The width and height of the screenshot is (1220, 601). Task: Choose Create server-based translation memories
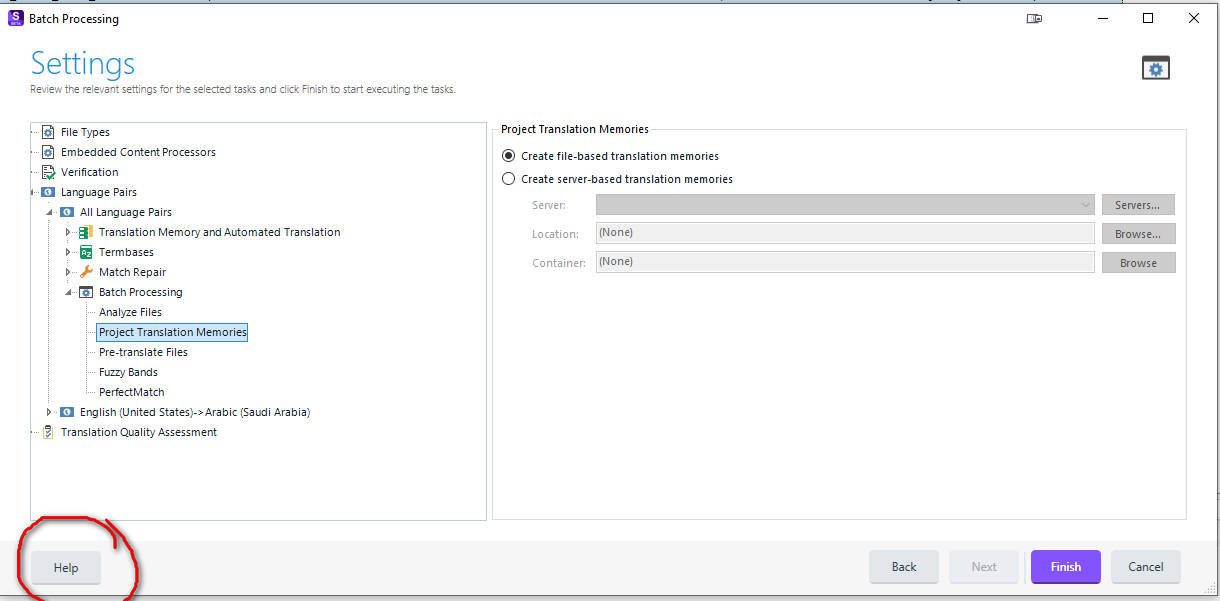point(510,178)
